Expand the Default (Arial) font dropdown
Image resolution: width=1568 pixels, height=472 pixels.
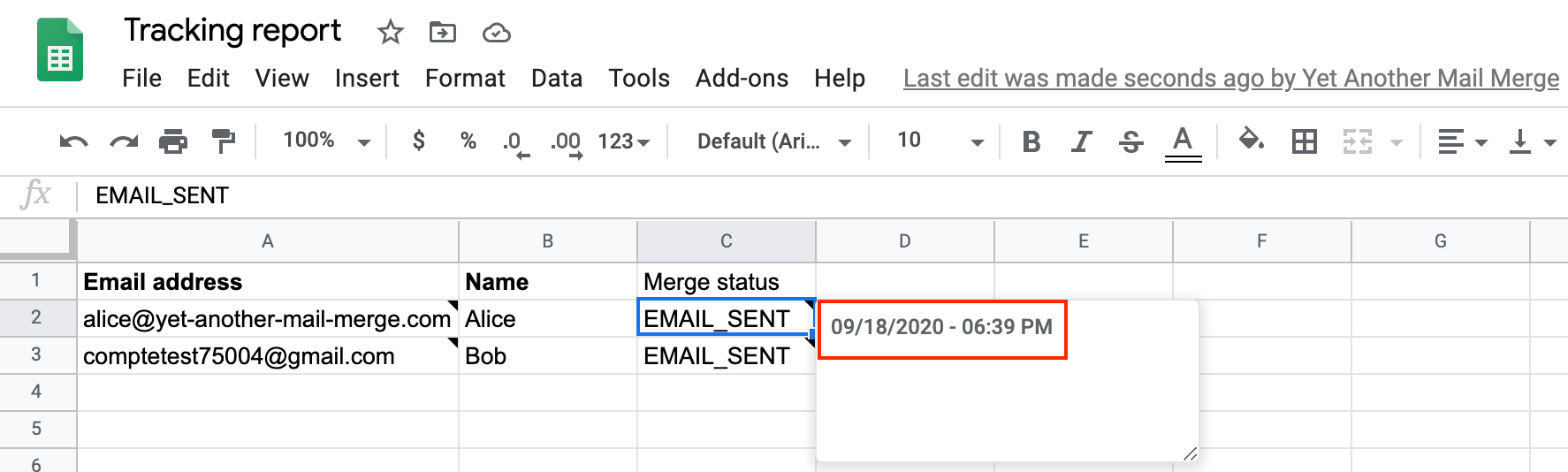click(x=773, y=141)
